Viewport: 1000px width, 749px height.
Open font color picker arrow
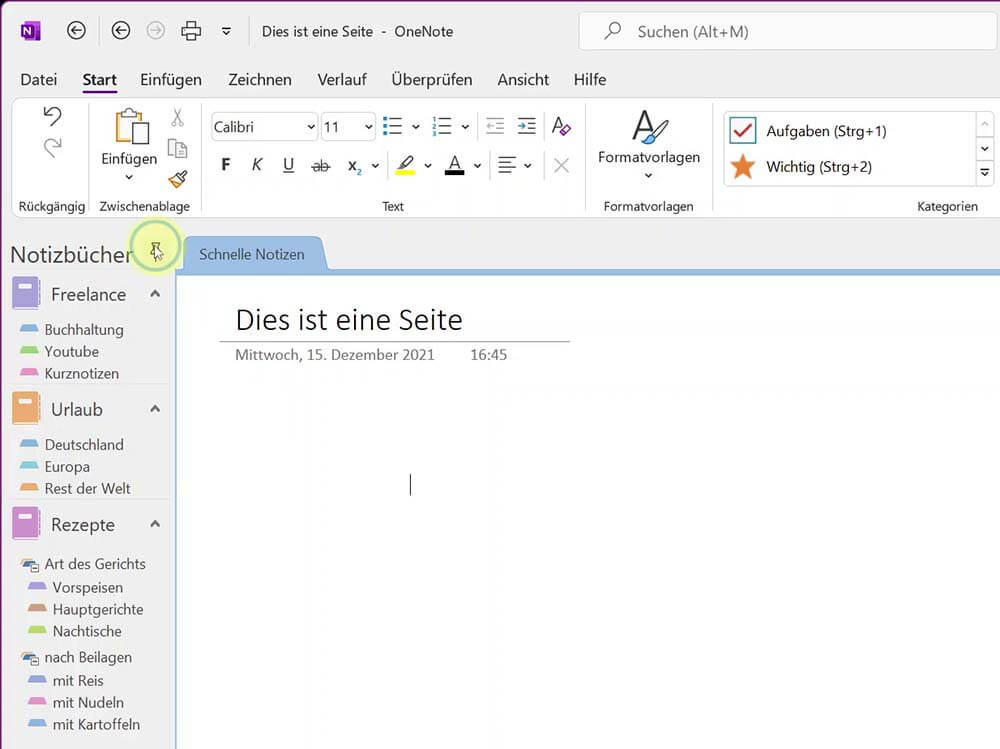click(x=477, y=166)
